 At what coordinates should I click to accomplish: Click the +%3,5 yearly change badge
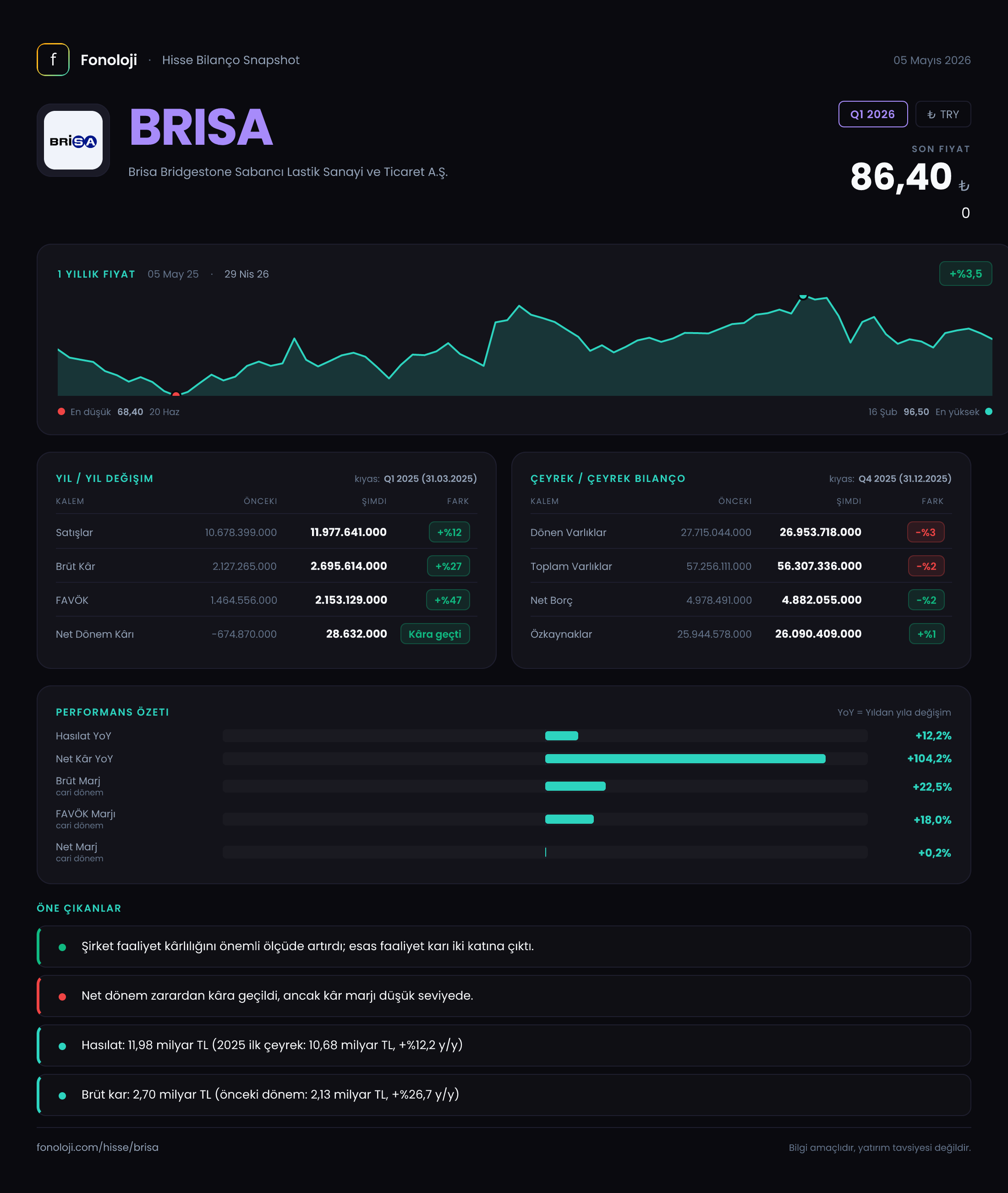click(965, 274)
